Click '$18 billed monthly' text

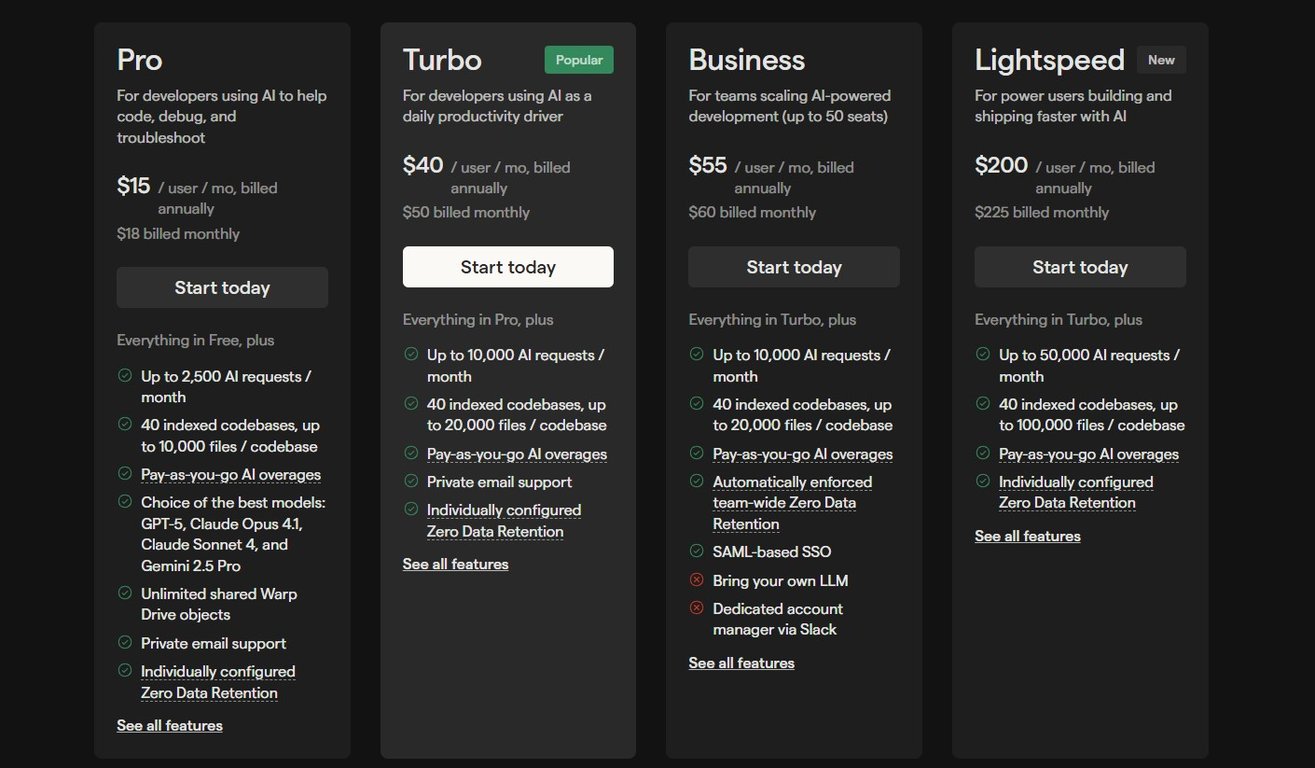coord(178,234)
